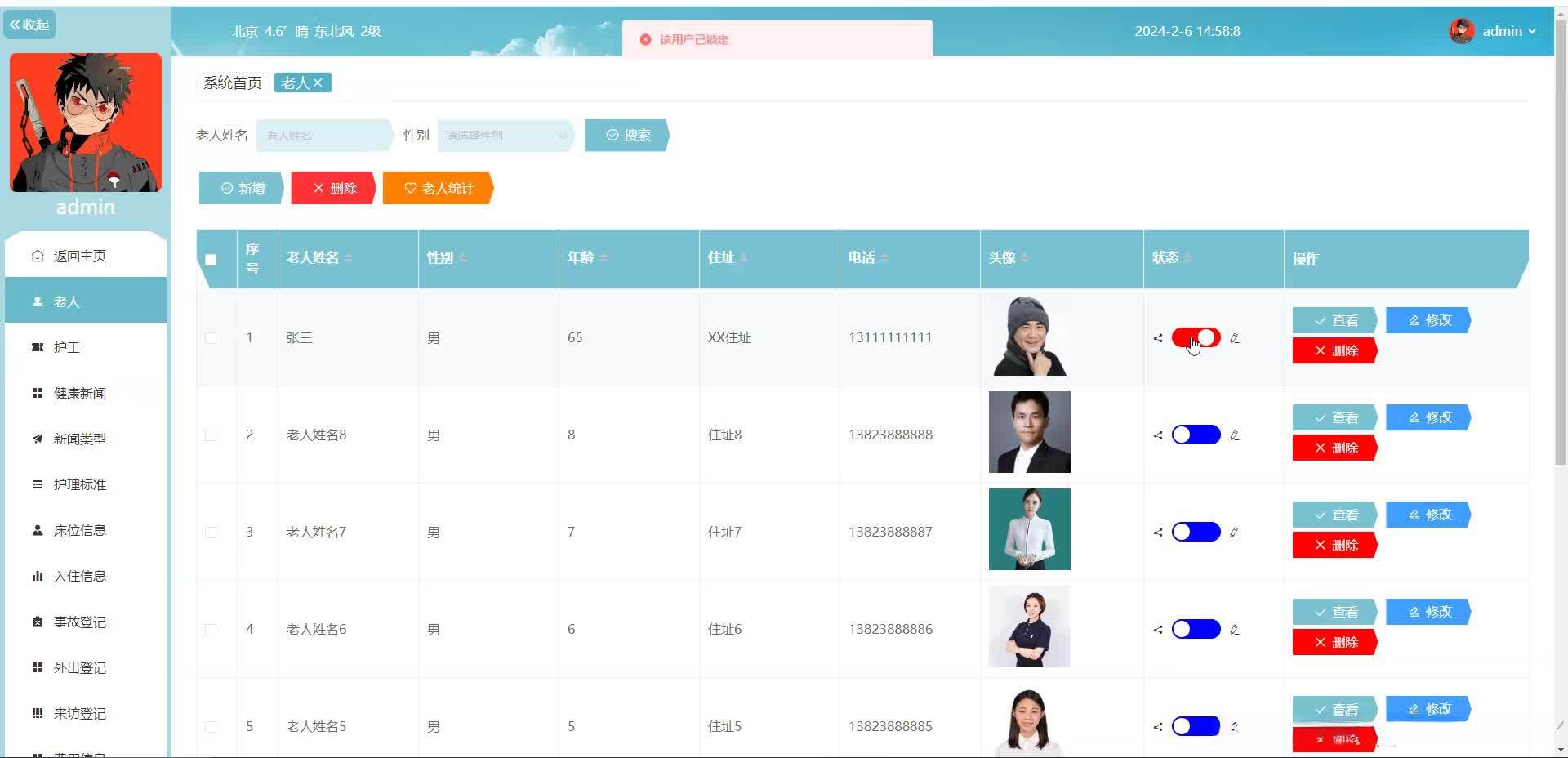
Task: Click the batch 删除 button above table
Action: (333, 188)
